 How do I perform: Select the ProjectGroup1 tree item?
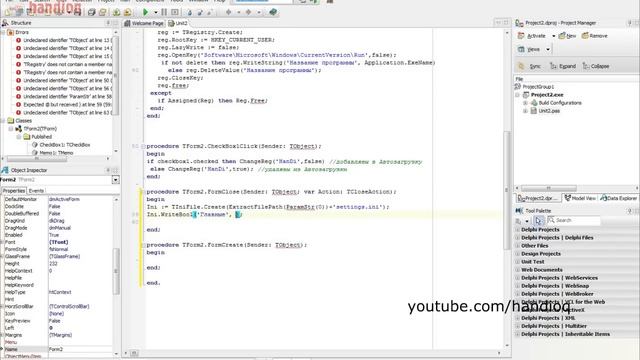point(539,87)
